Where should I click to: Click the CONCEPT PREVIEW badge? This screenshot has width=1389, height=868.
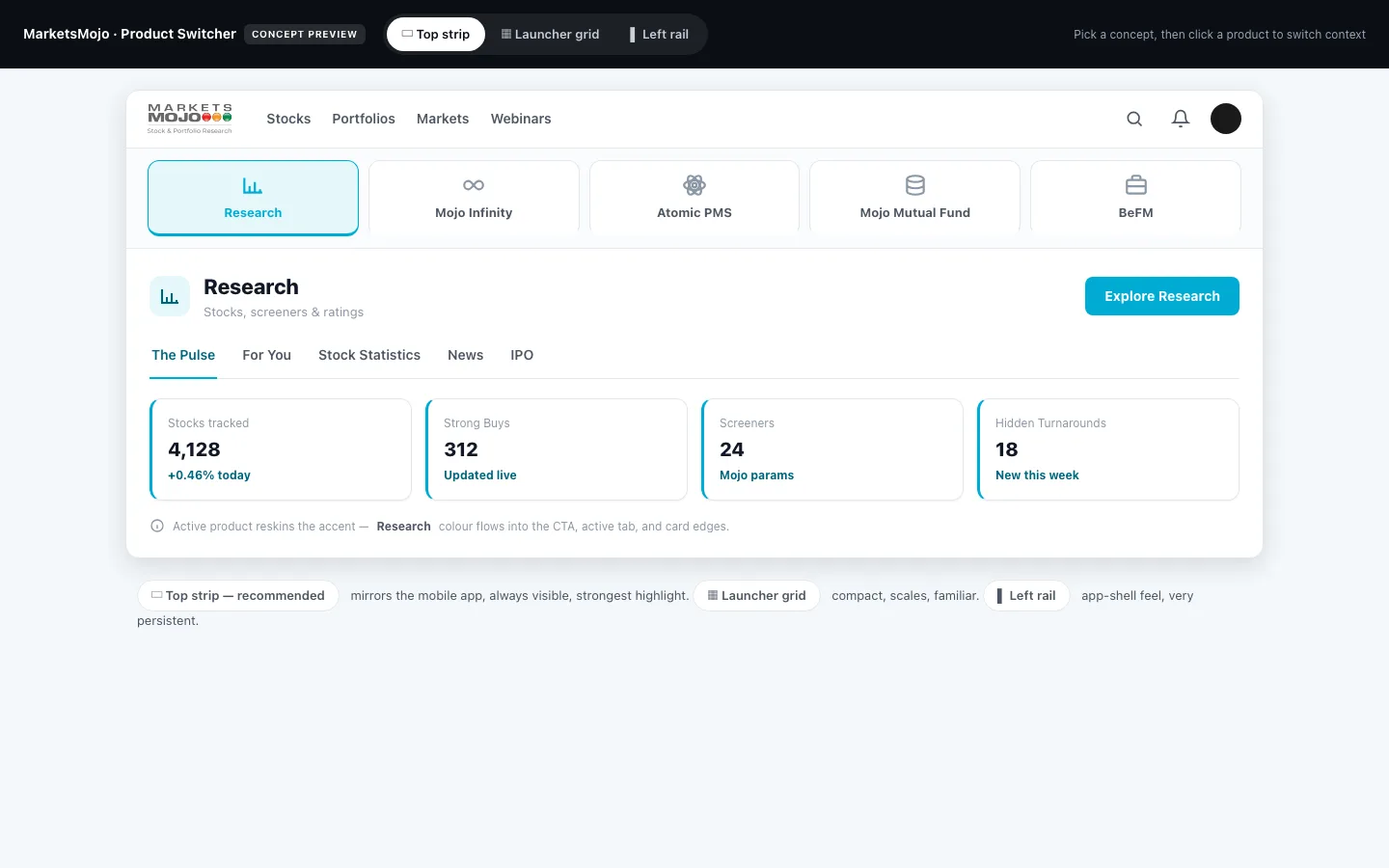[x=305, y=34]
